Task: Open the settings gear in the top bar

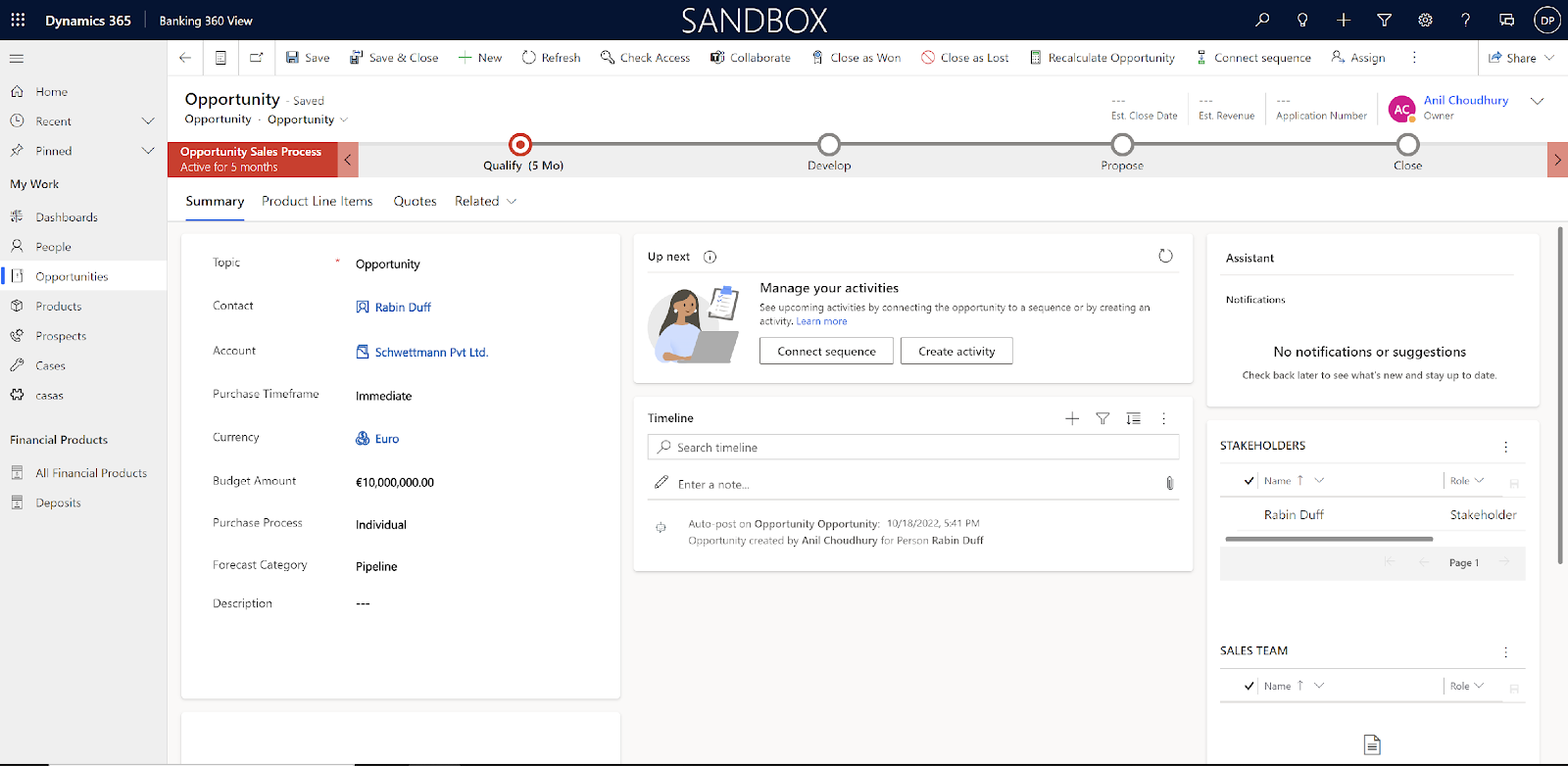Action: 1425,20
